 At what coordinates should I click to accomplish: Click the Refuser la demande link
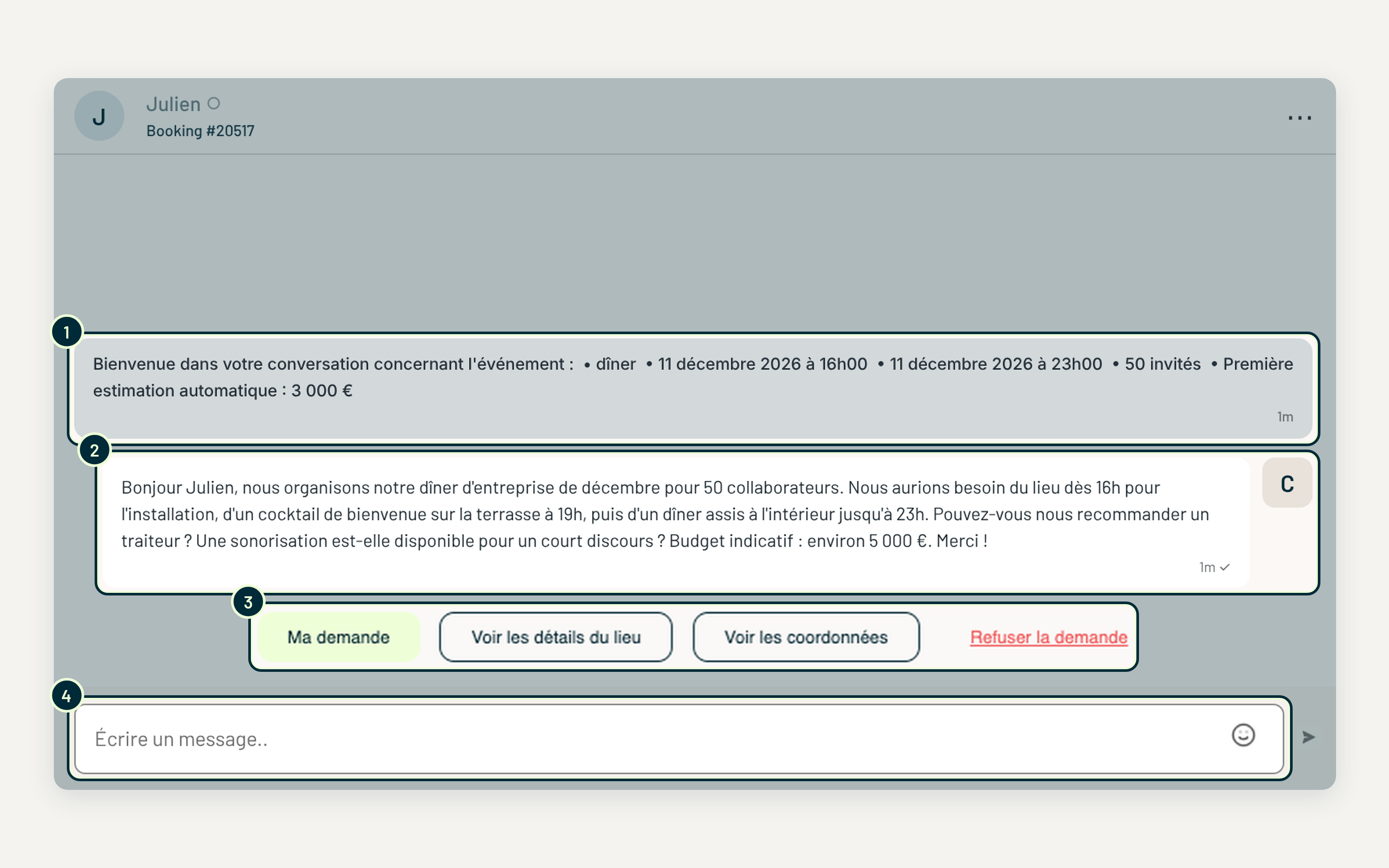(x=1049, y=637)
